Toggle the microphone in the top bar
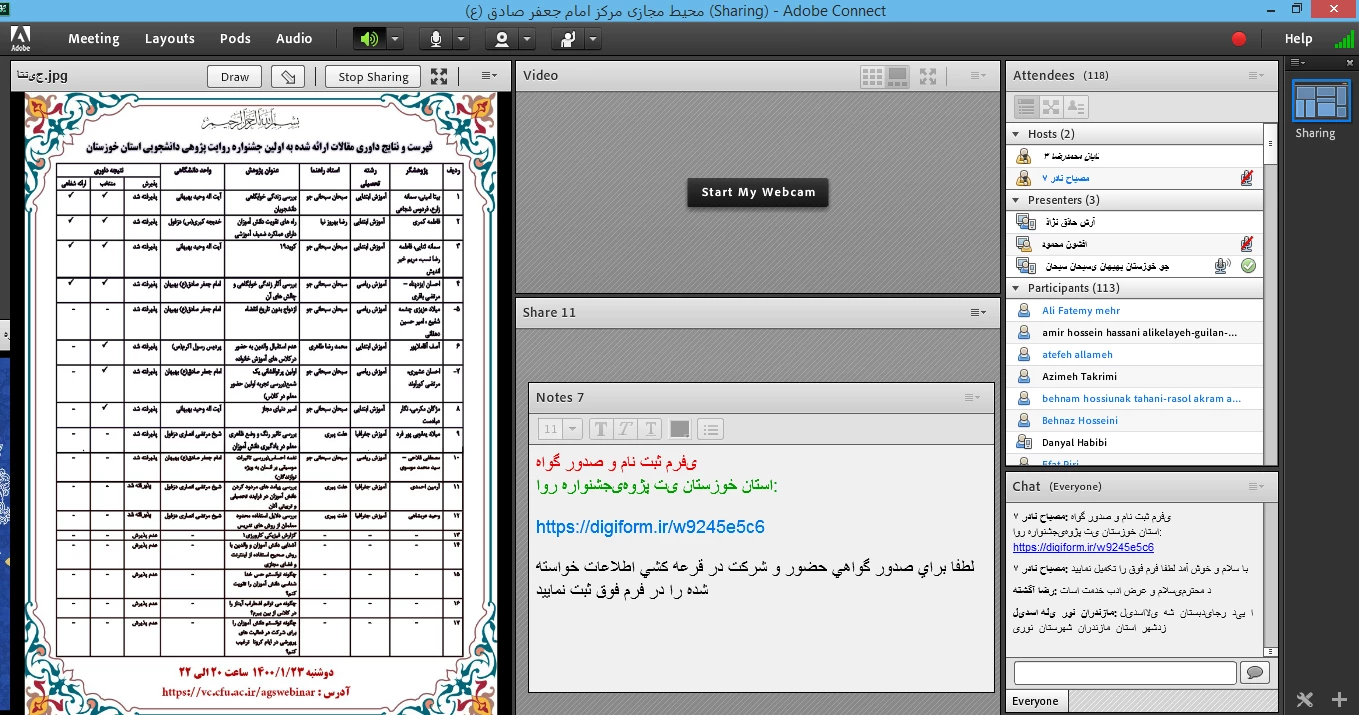This screenshot has height=715, width=1359. click(x=436, y=39)
